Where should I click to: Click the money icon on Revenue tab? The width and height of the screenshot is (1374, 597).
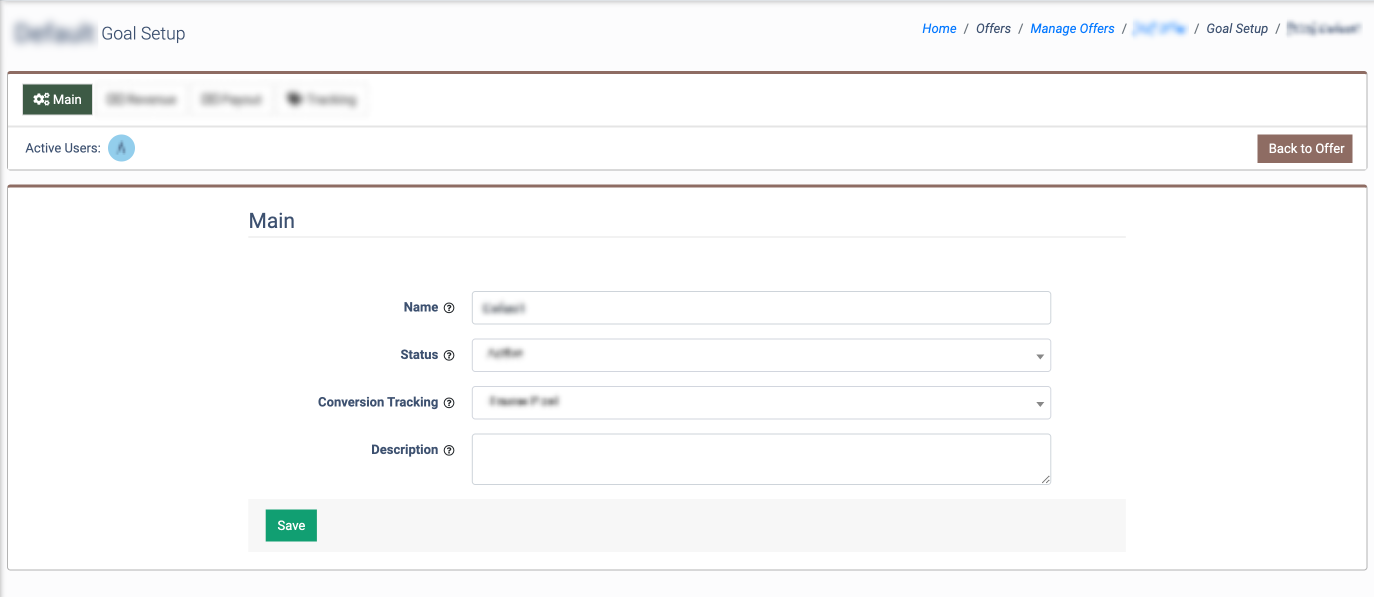(x=114, y=100)
